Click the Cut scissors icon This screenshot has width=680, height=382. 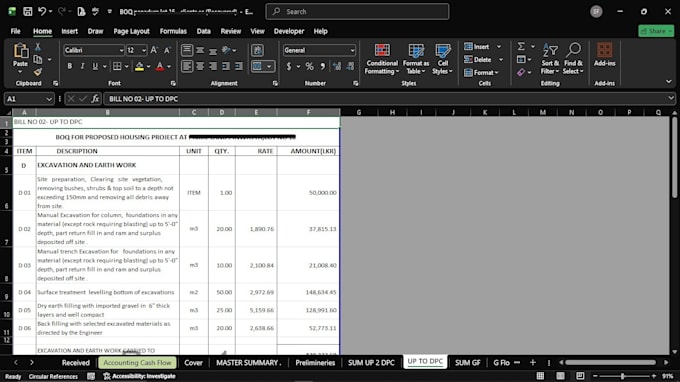[38, 47]
